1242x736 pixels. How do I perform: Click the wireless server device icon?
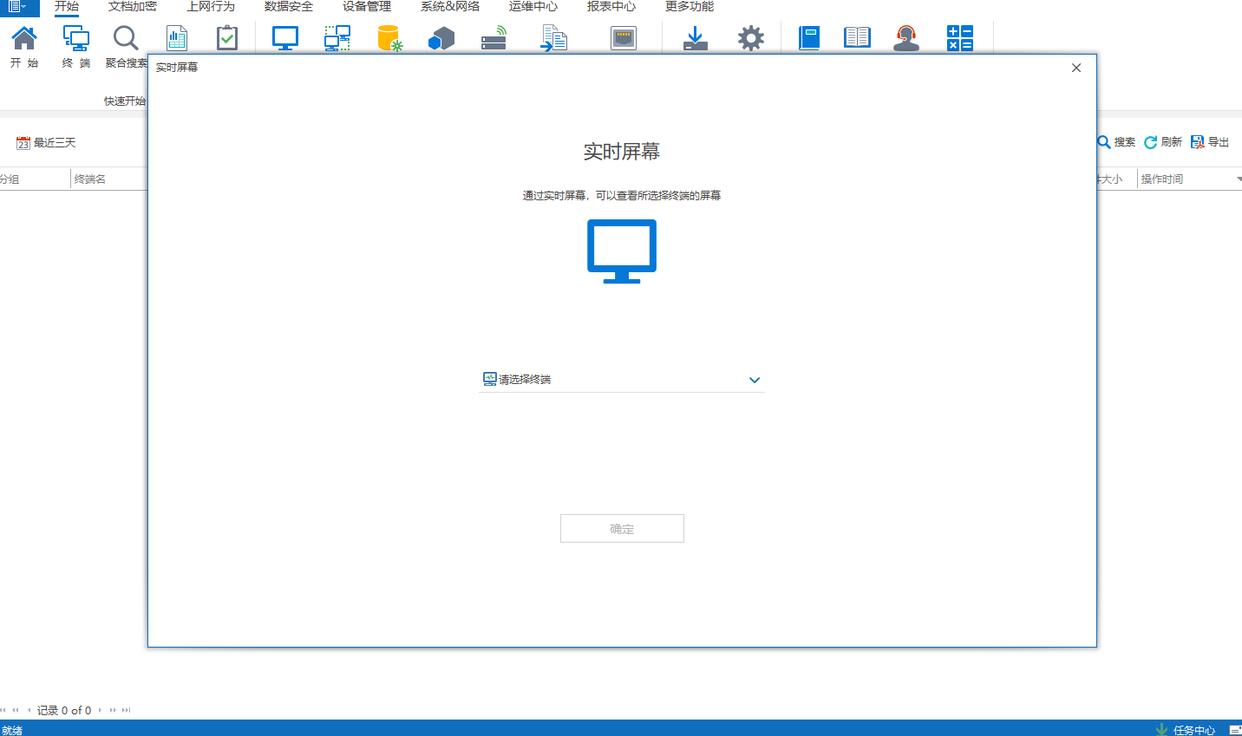point(494,38)
